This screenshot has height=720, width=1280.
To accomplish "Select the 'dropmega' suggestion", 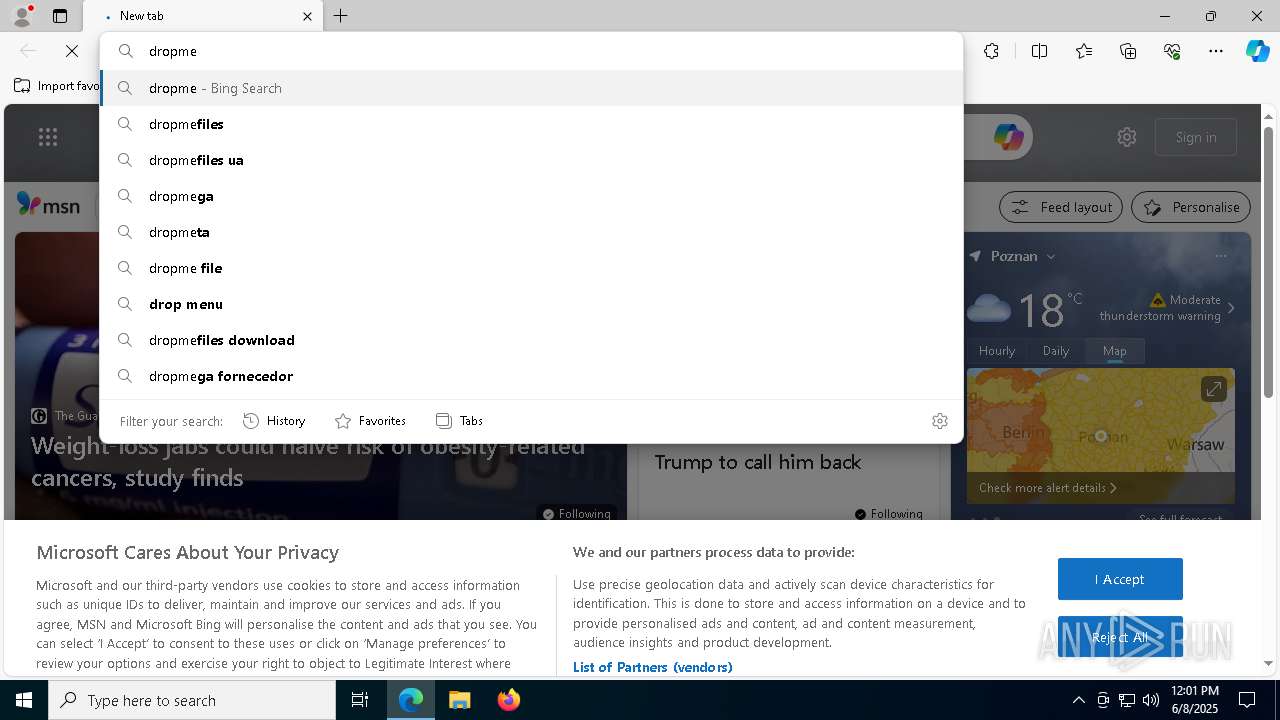I will pos(531,196).
